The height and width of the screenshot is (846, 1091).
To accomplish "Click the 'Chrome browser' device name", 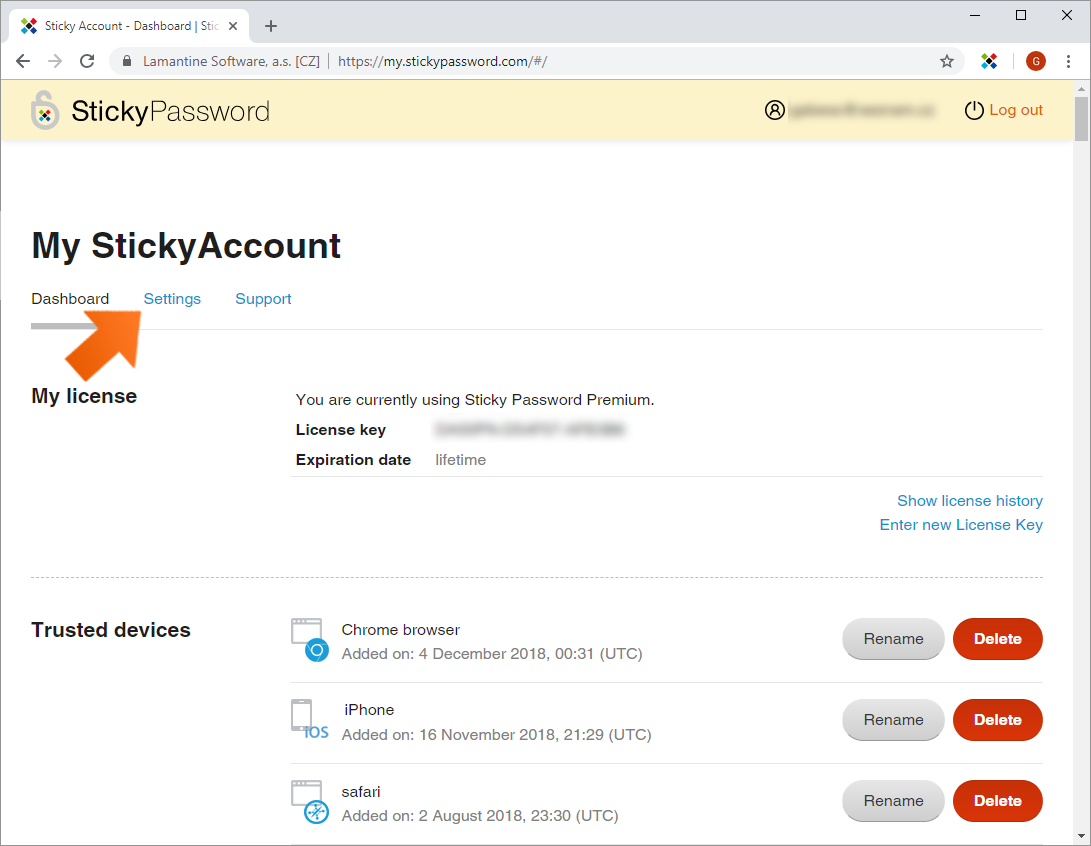I will pos(401,630).
